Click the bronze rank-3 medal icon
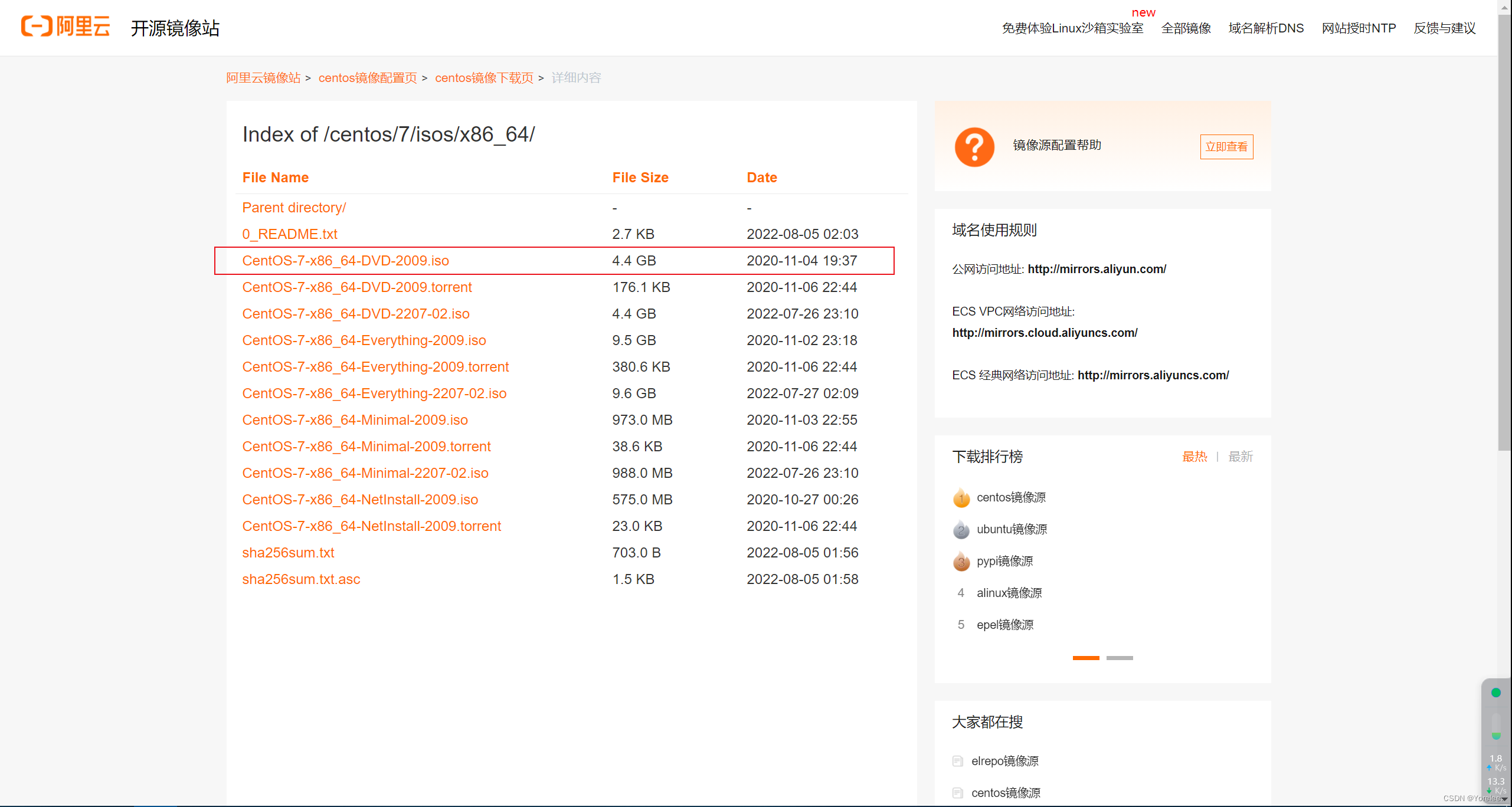Image resolution: width=1512 pixels, height=807 pixels. [961, 562]
